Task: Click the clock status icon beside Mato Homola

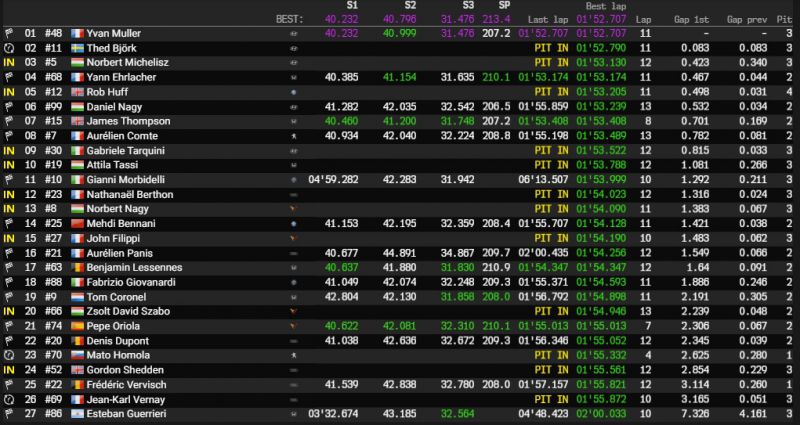Action: [9, 355]
